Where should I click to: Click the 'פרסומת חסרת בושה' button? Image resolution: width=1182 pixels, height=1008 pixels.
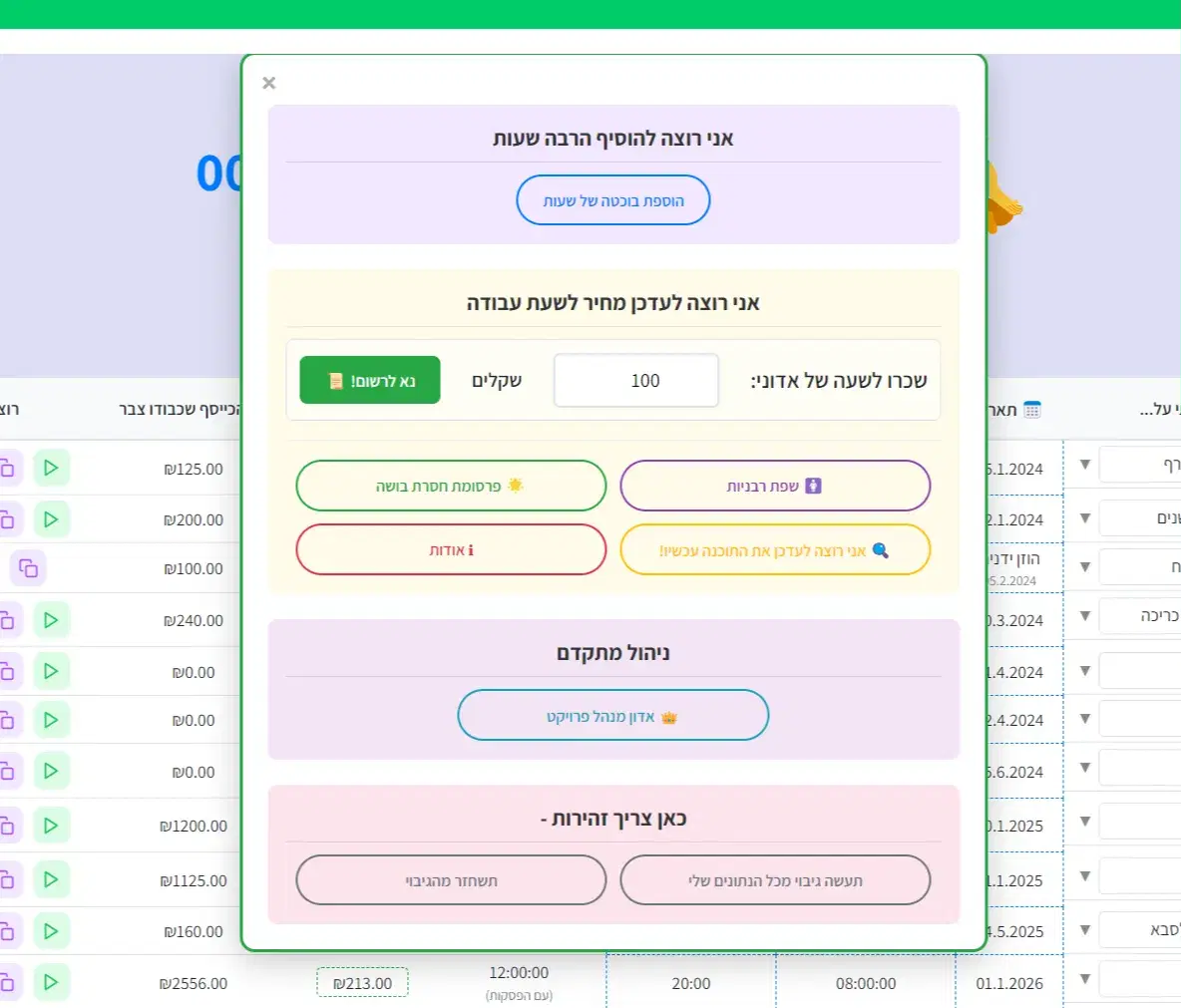(x=451, y=487)
